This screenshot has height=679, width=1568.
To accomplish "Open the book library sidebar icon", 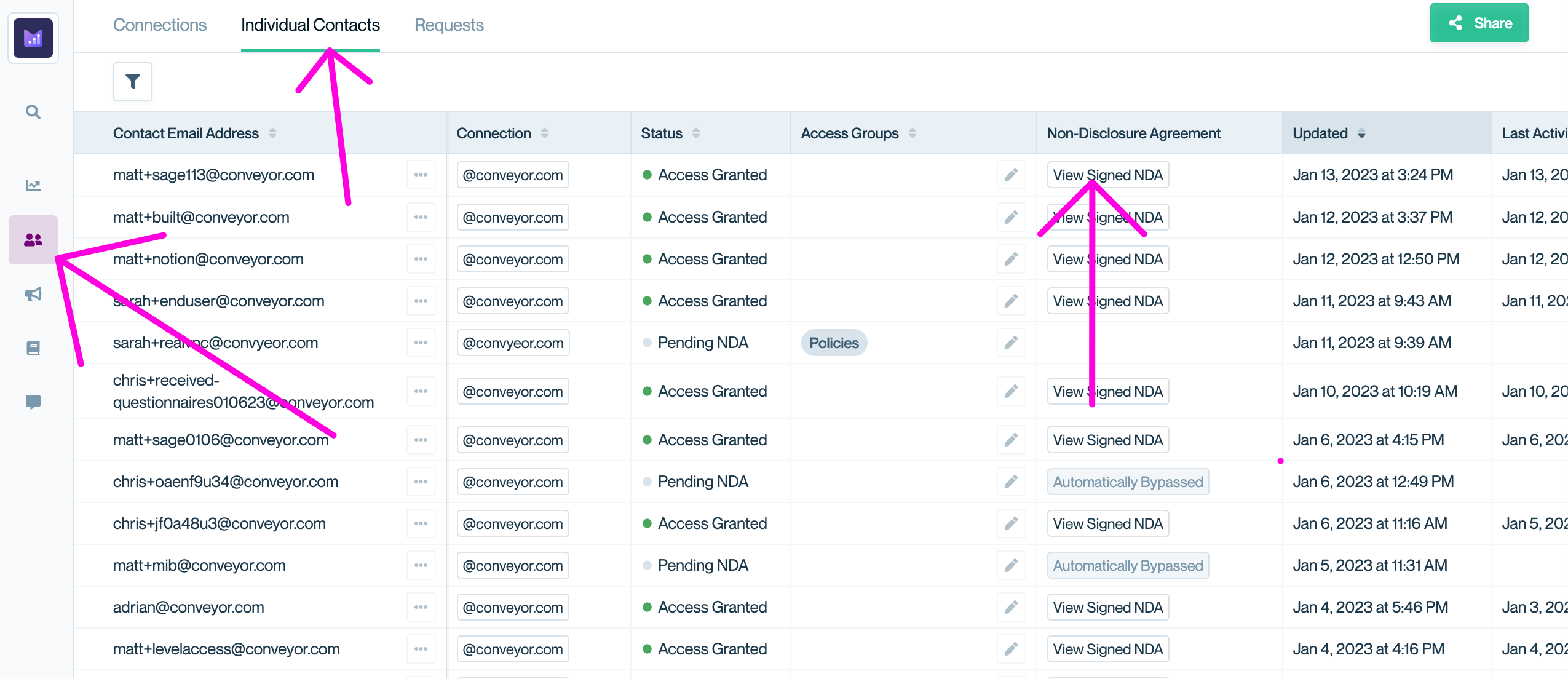I will pyautogui.click(x=33, y=348).
